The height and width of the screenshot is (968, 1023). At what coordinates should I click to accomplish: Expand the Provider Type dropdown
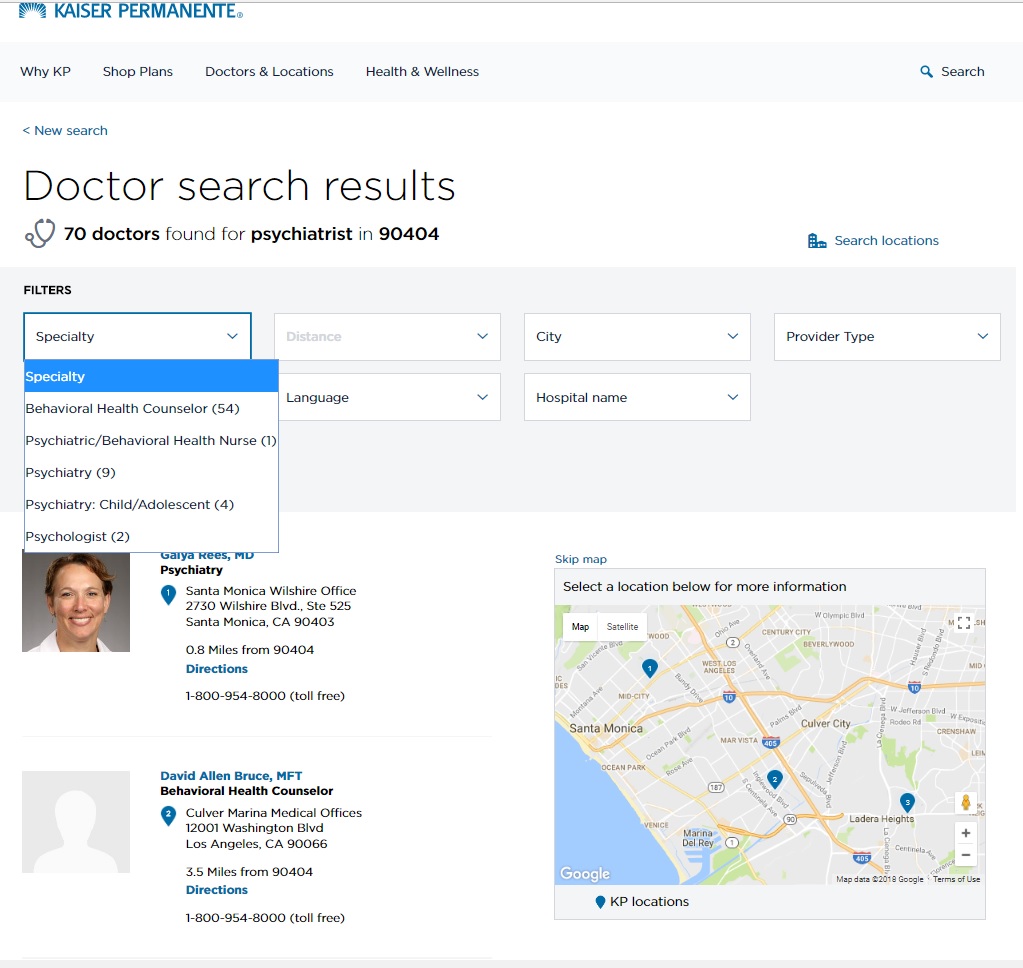point(887,337)
